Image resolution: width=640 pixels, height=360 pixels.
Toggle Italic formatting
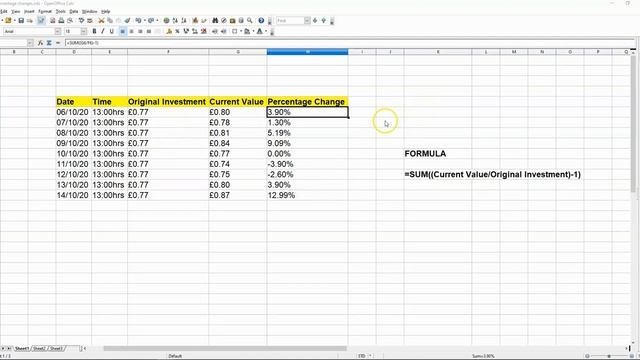[102, 31]
